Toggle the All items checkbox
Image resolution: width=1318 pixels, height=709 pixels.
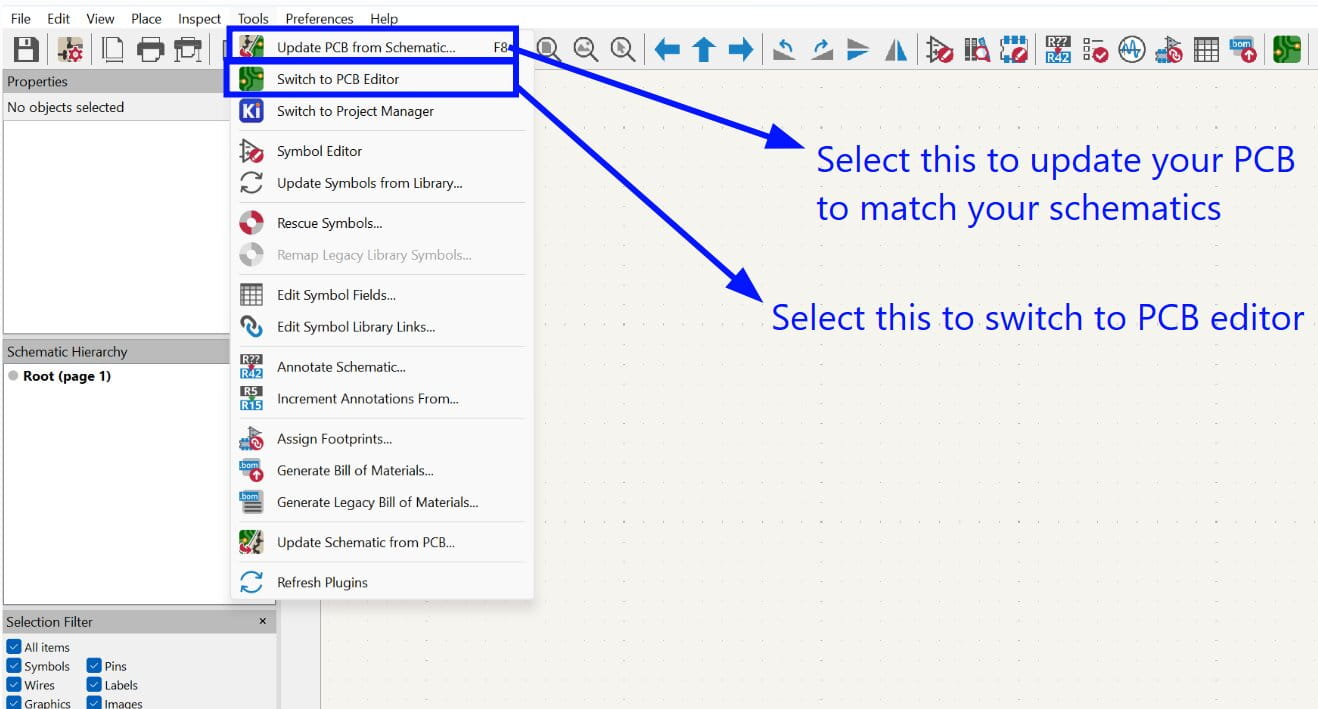[14, 647]
